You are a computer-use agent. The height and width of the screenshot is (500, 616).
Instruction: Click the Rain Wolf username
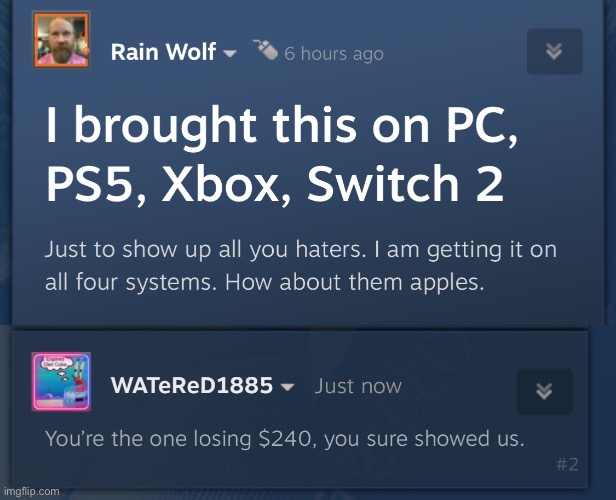coord(163,52)
